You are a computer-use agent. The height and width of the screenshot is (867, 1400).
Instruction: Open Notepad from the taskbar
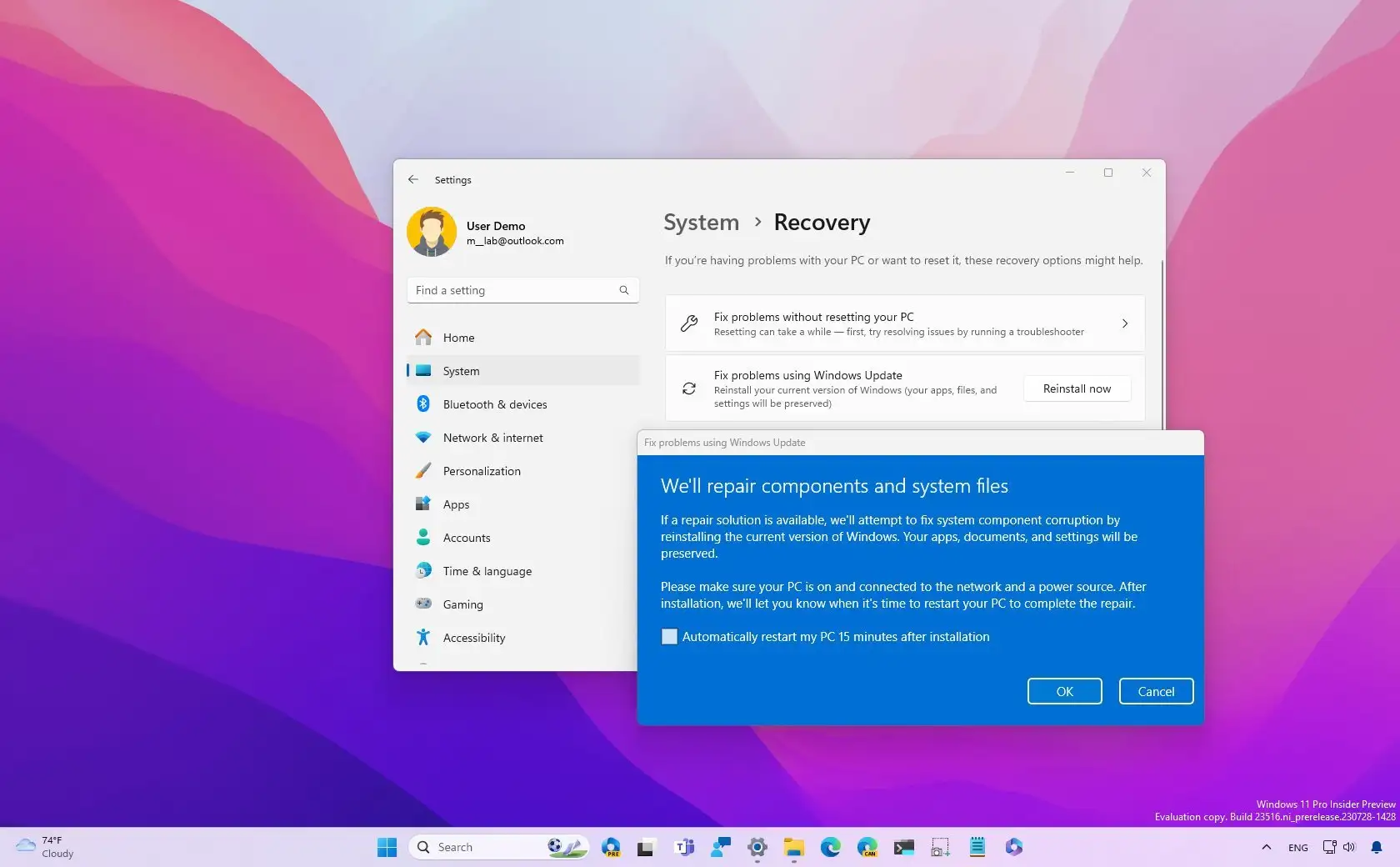[977, 847]
